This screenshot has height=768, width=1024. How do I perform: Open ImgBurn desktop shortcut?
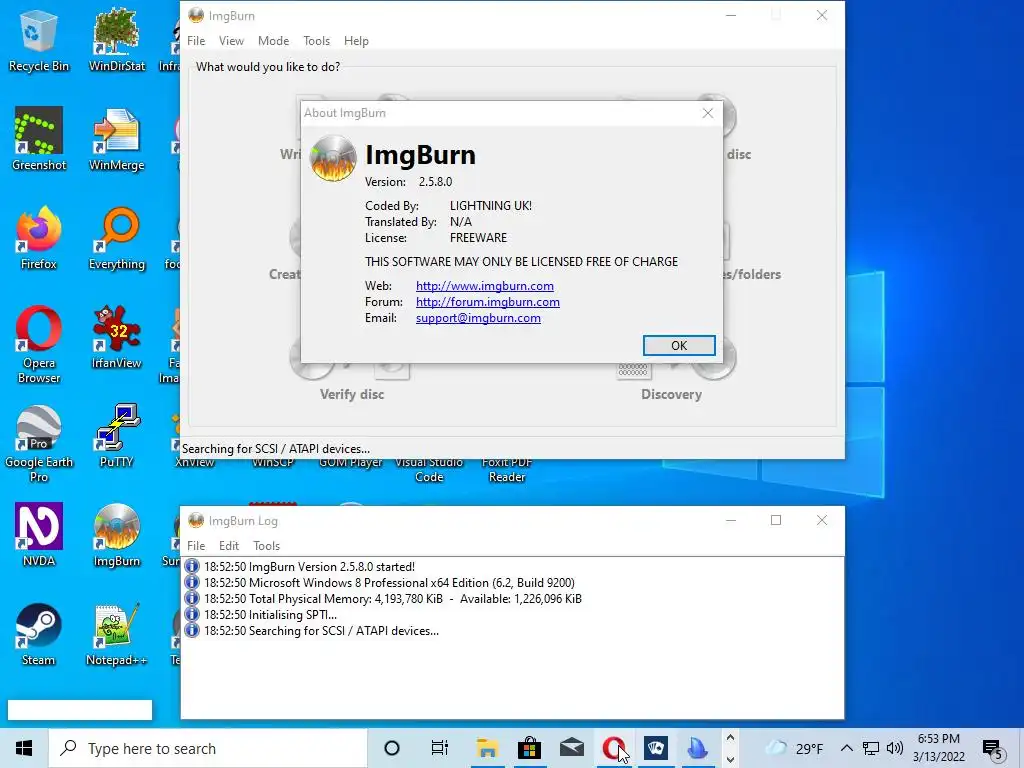pos(117,535)
